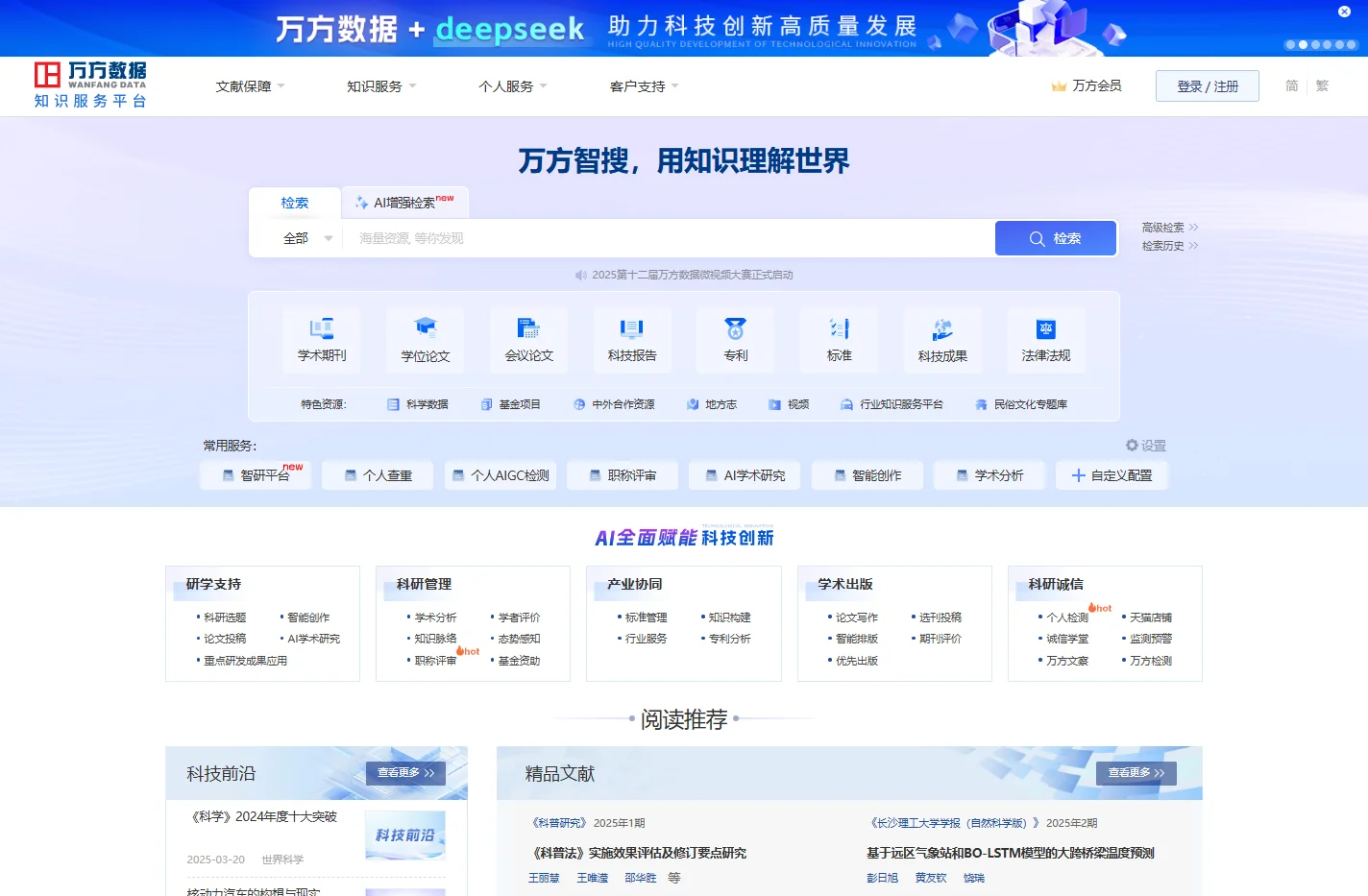The width and height of the screenshot is (1368, 896).
Task: Open the 学术期刊 journal resource icon
Action: [x=322, y=339]
